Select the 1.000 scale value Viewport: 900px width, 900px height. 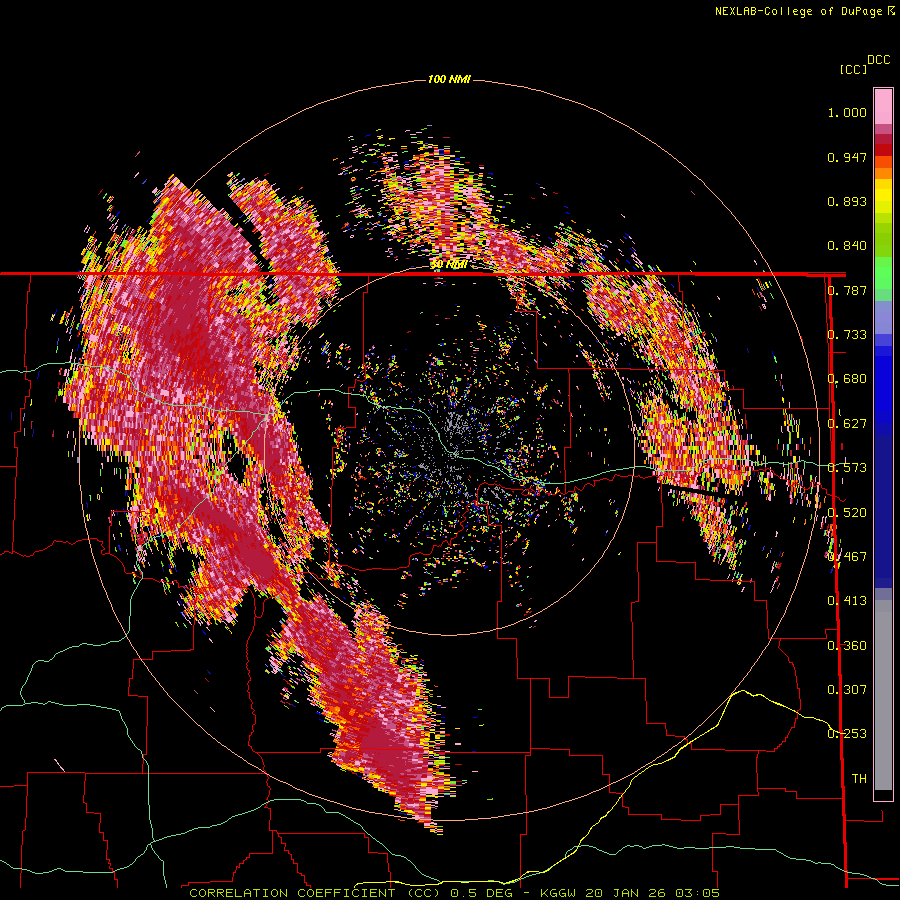(x=847, y=112)
